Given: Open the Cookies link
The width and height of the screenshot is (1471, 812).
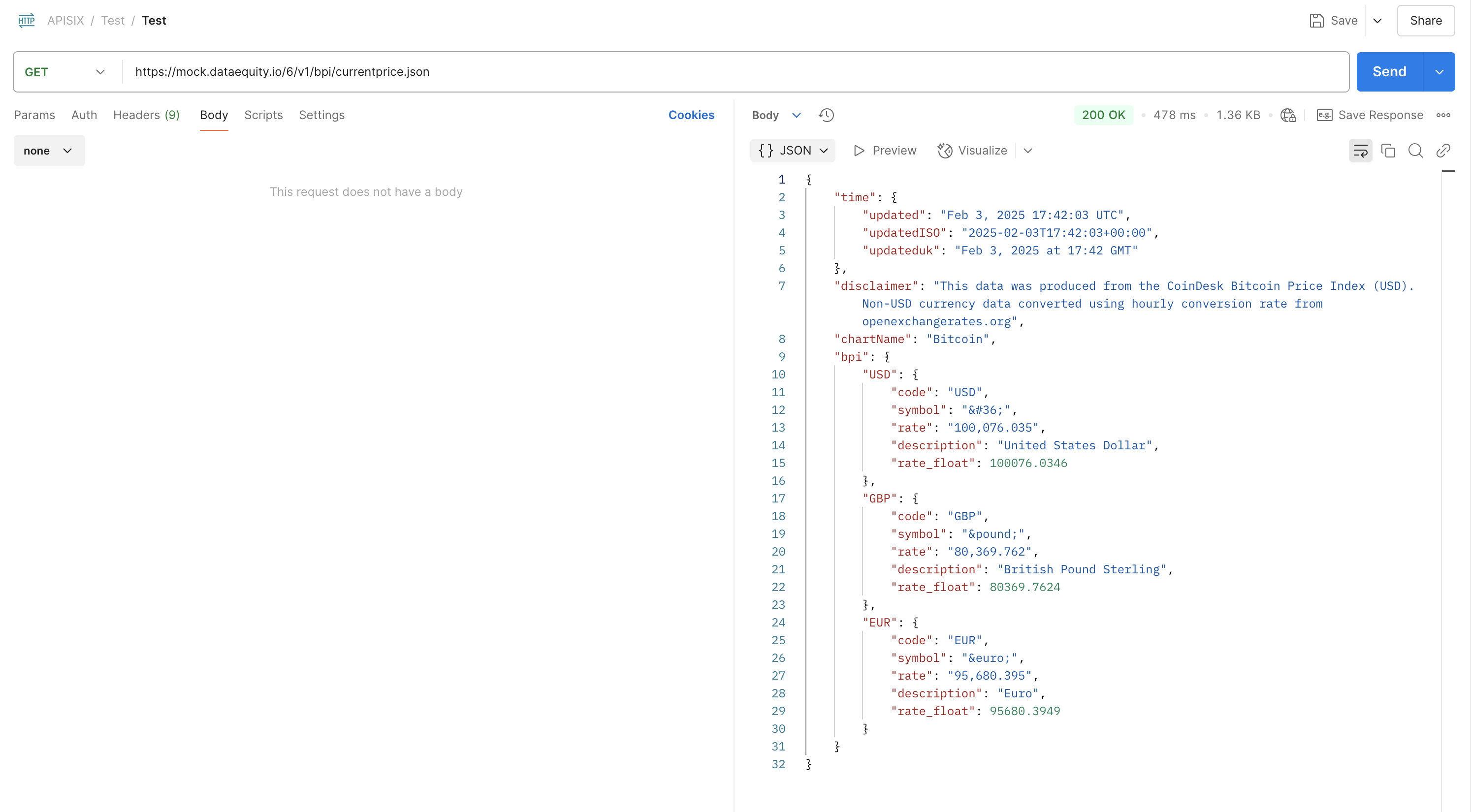Looking at the screenshot, I should point(691,115).
